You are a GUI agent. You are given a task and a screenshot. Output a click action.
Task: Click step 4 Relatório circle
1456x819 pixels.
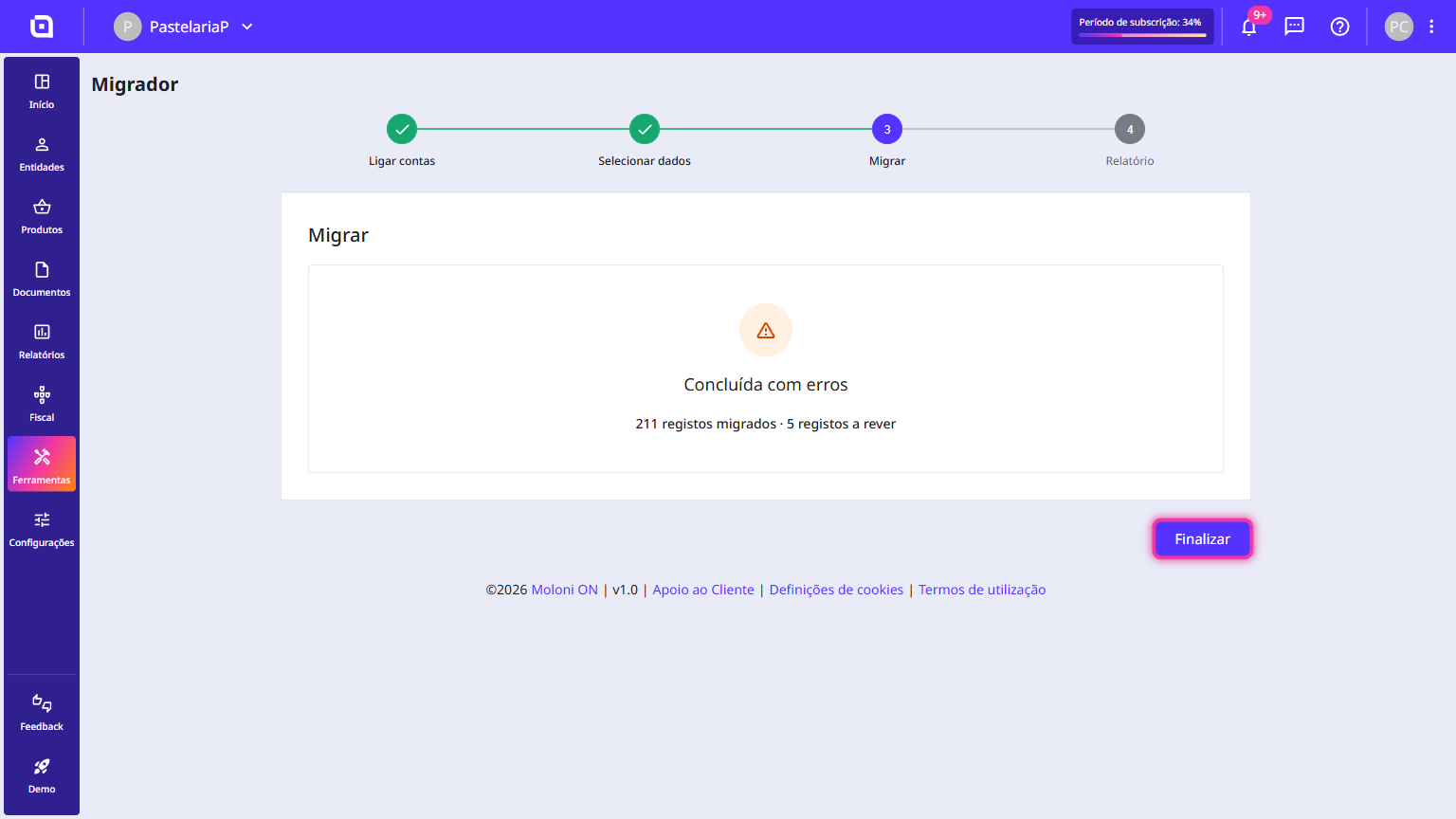point(1130,129)
